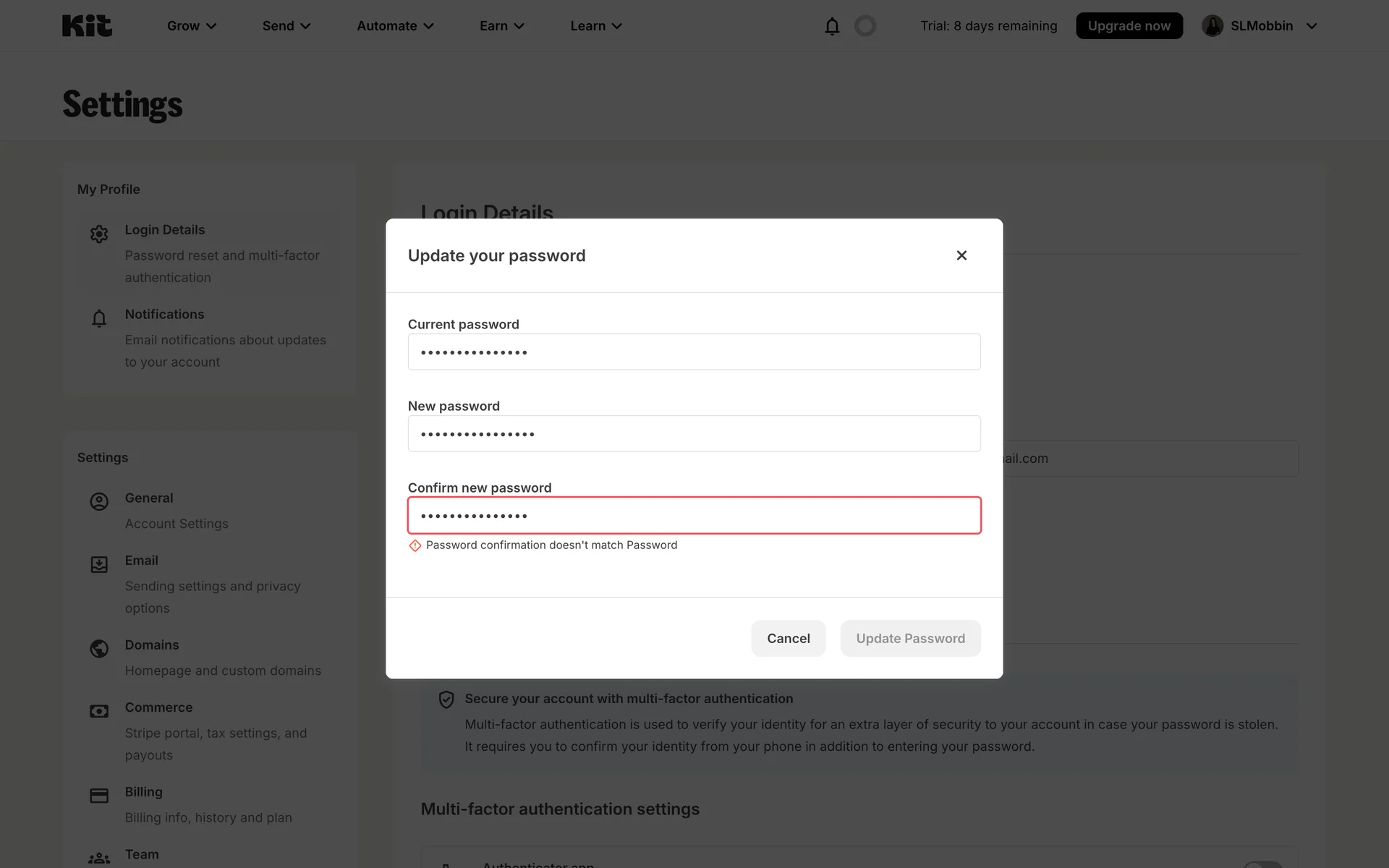Screen dimensions: 1389x868
Task: Click the Domains globe icon
Action: [x=99, y=648]
